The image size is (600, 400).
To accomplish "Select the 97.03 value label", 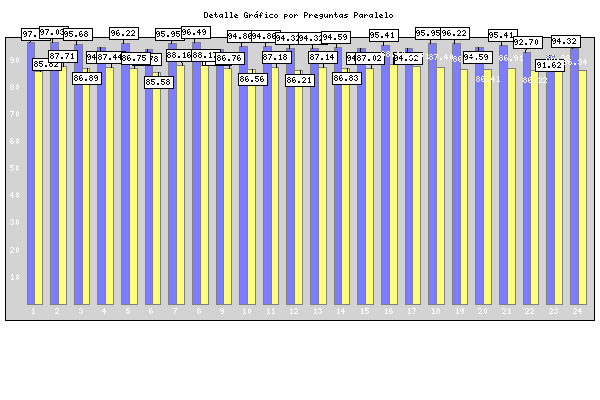I will point(54,32).
